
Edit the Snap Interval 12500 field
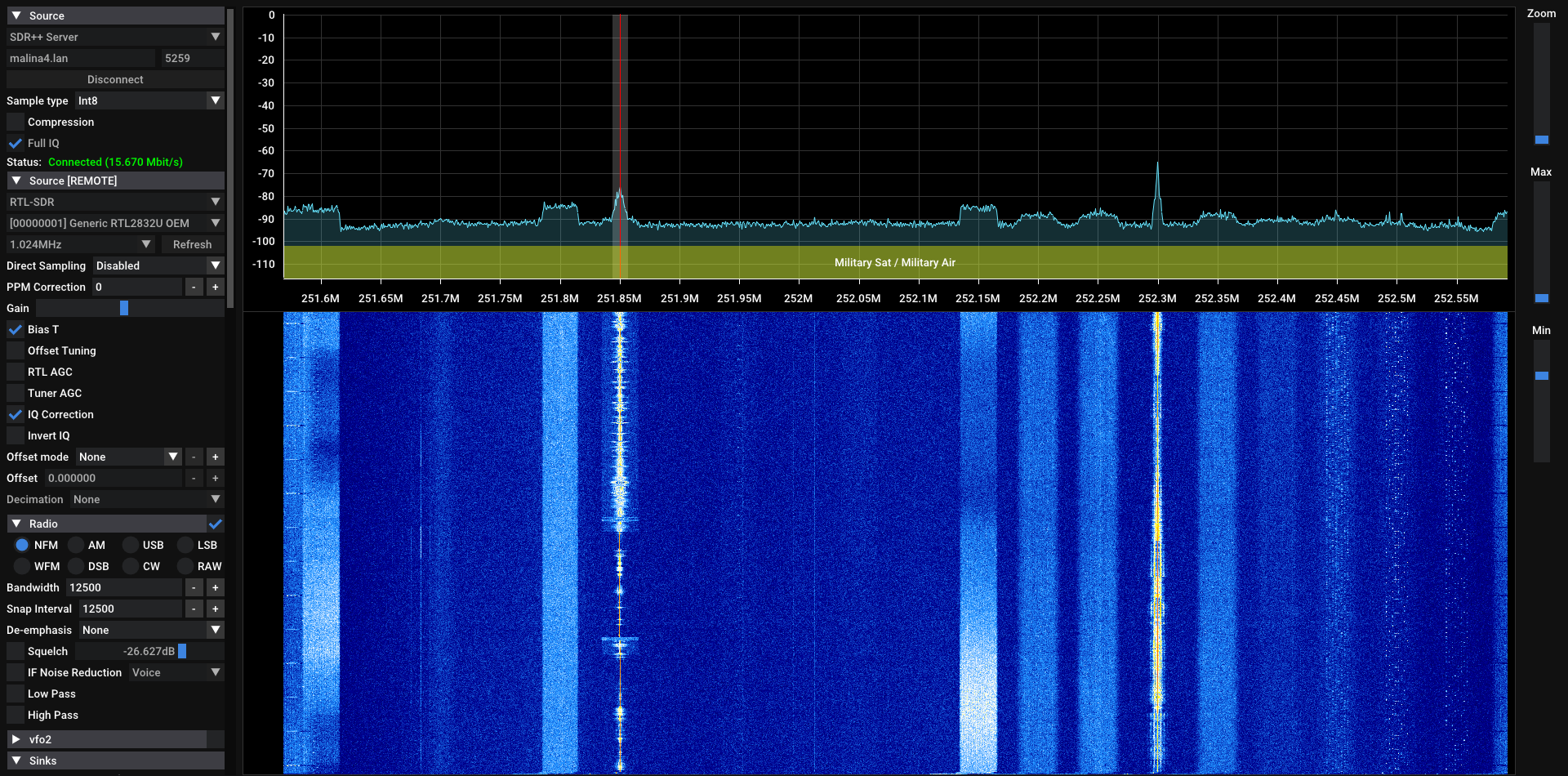tap(130, 609)
